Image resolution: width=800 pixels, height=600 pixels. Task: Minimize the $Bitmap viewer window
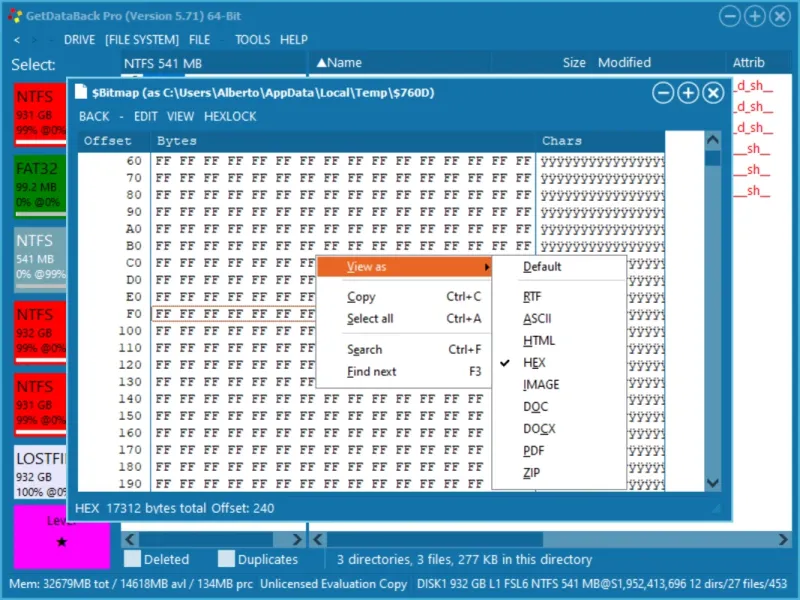(663, 93)
